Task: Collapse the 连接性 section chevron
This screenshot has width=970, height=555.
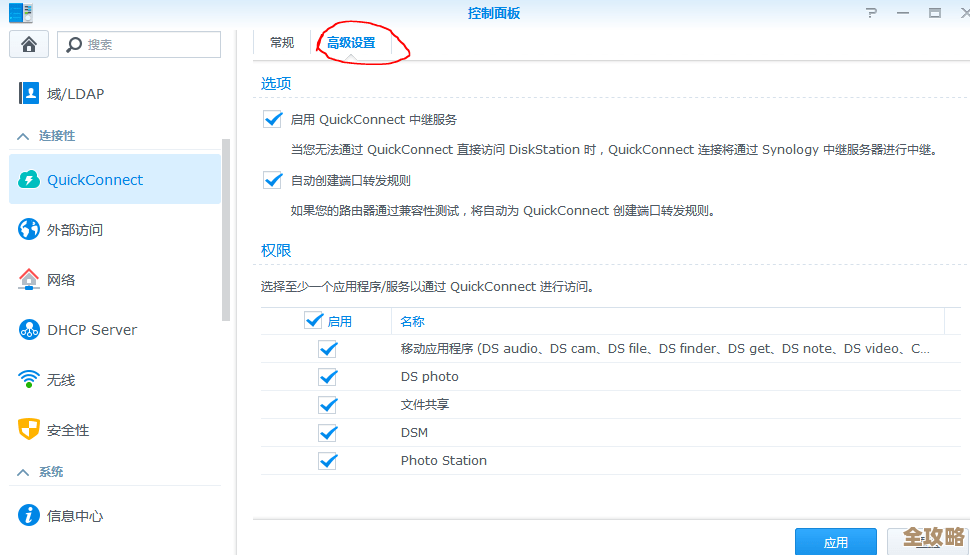Action: (23, 136)
